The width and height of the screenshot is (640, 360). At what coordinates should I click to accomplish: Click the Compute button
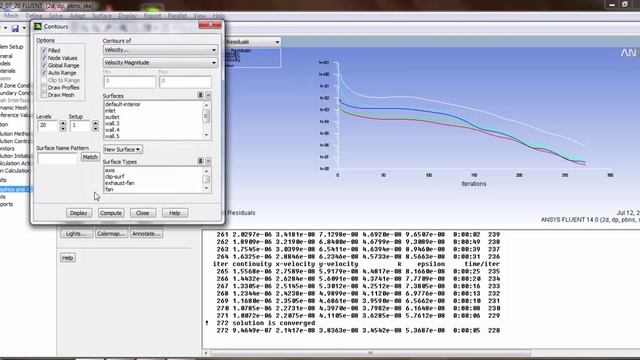click(x=111, y=213)
